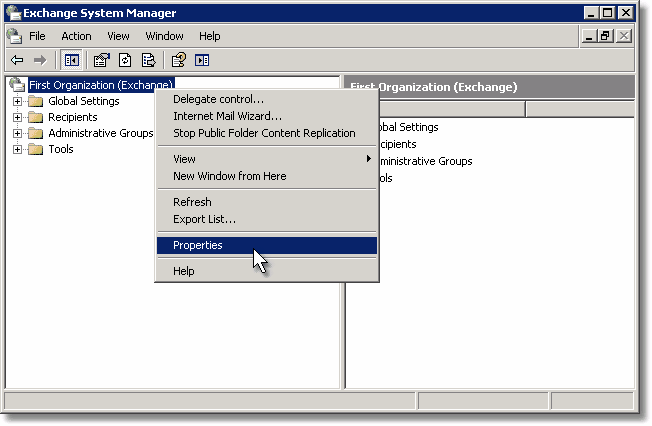Select Recipients in right pane list
The width and height of the screenshot is (652, 426).
398,144
